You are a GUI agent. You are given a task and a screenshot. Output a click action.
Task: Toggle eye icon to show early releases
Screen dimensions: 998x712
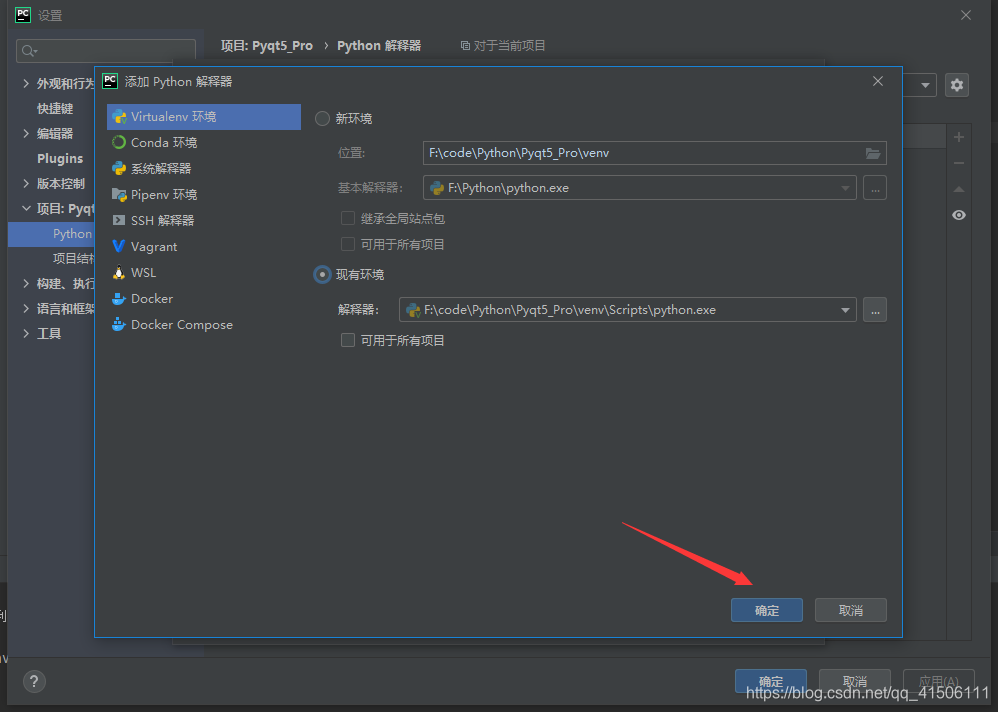[x=959, y=215]
